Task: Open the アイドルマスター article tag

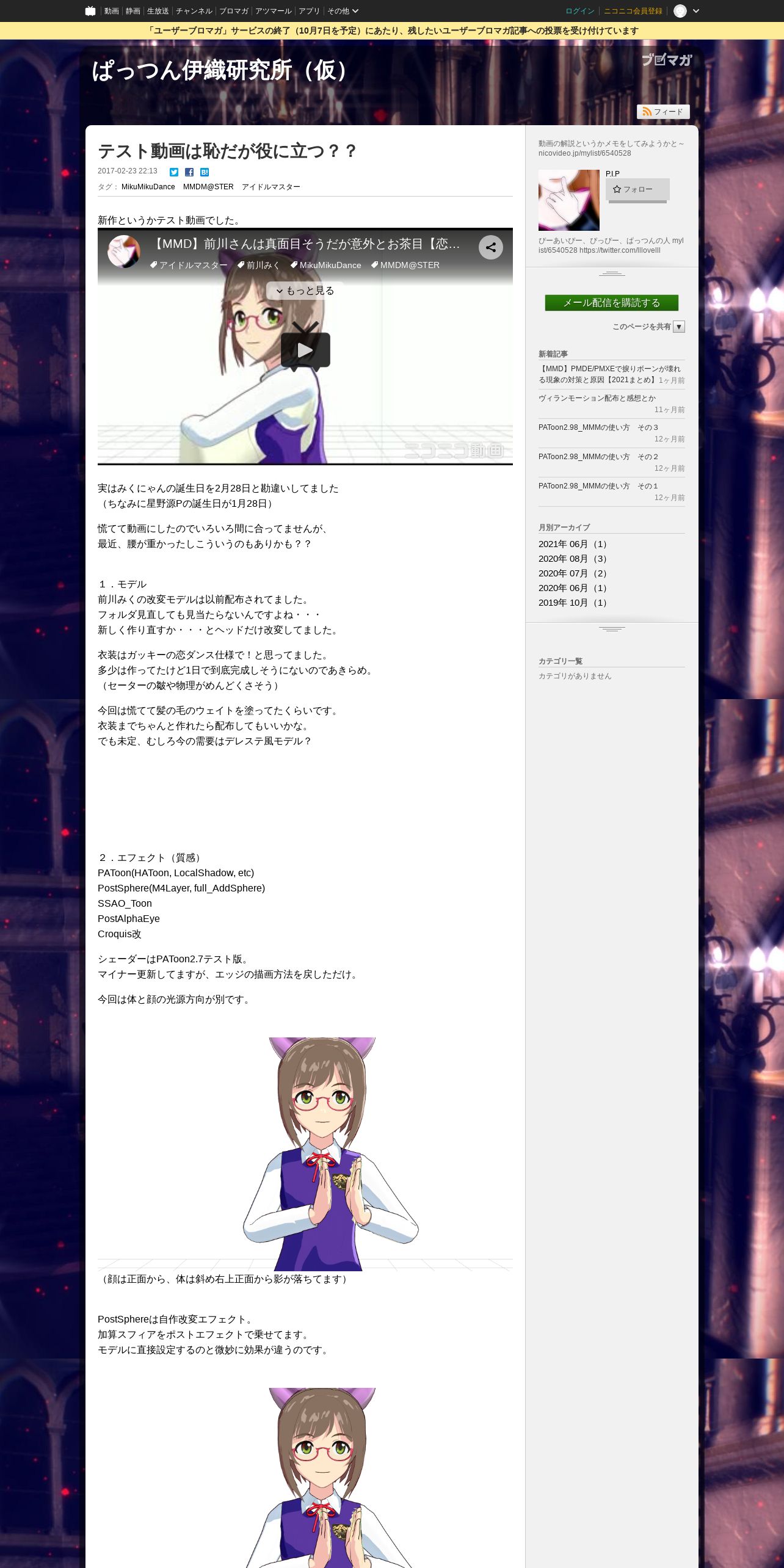Action: [x=271, y=187]
